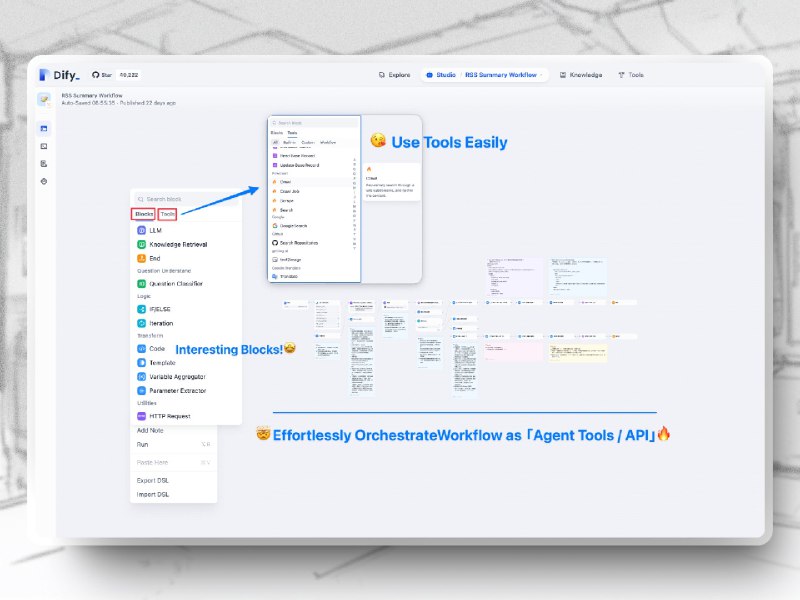Add a Template block
The image size is (800, 600).
[186, 363]
